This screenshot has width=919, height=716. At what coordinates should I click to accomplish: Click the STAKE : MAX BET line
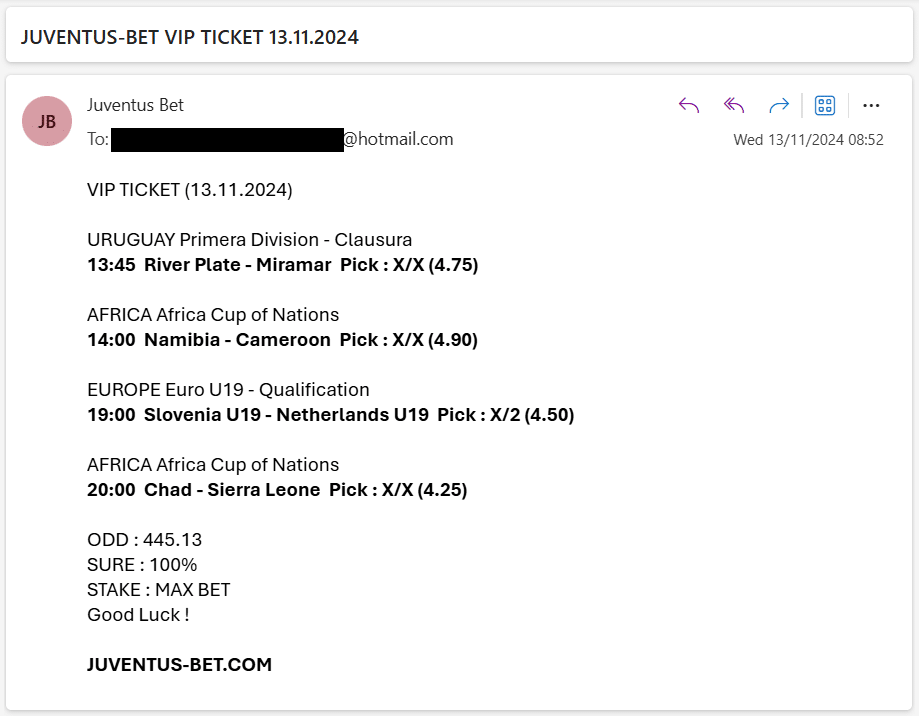[x=159, y=589]
